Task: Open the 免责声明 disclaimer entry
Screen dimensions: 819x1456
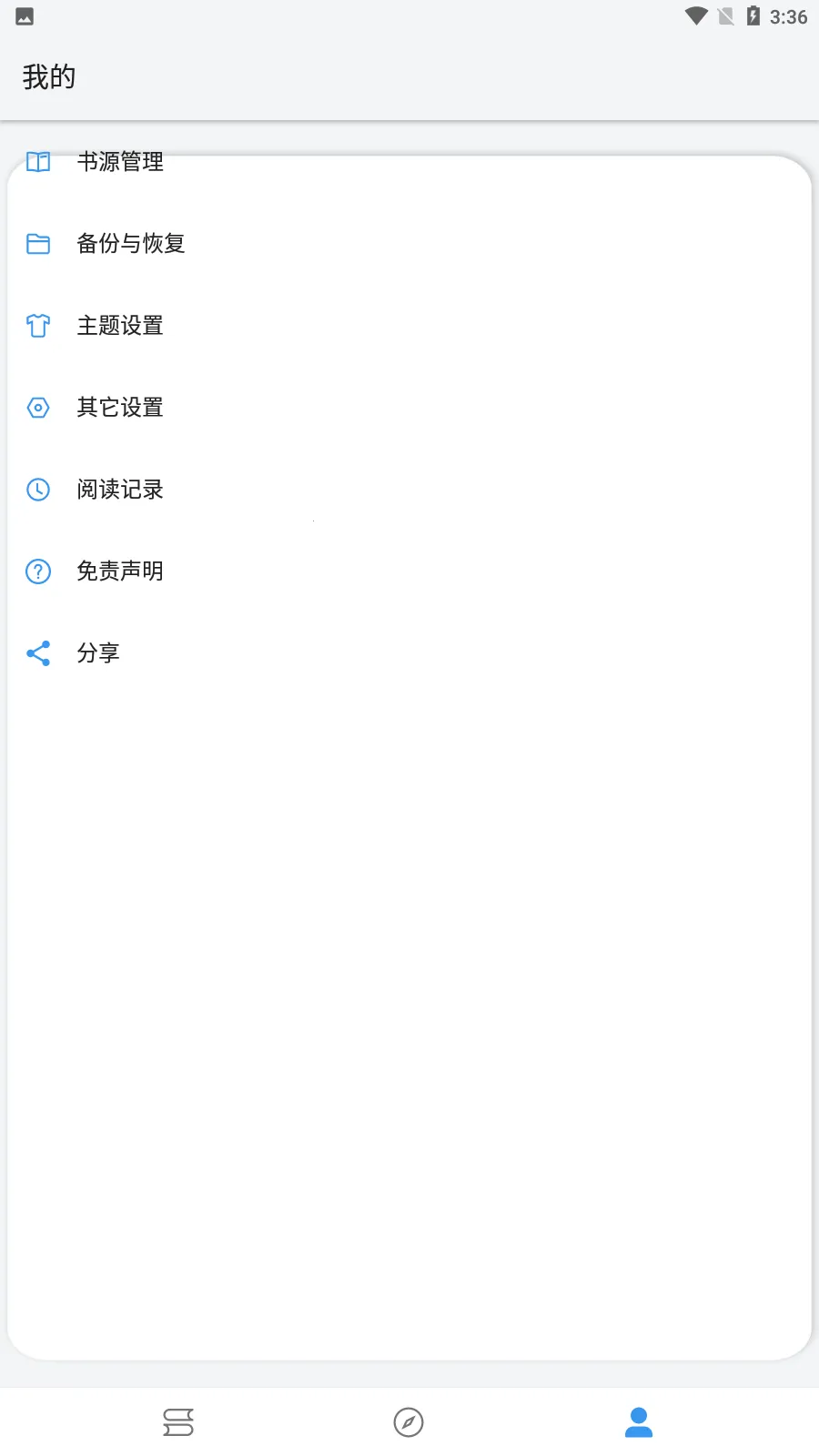Action: tap(119, 571)
